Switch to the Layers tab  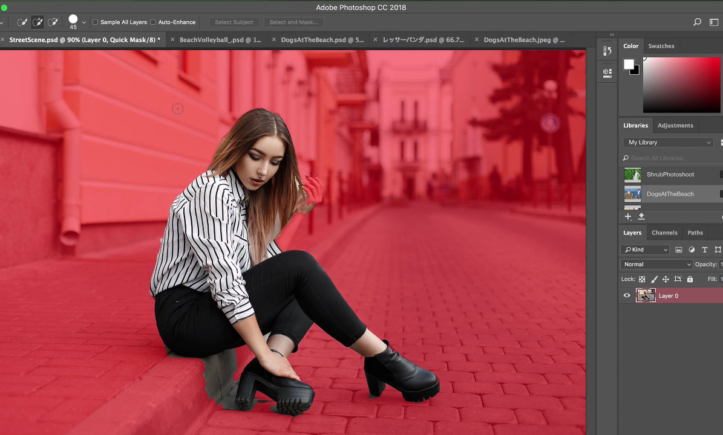click(x=632, y=232)
